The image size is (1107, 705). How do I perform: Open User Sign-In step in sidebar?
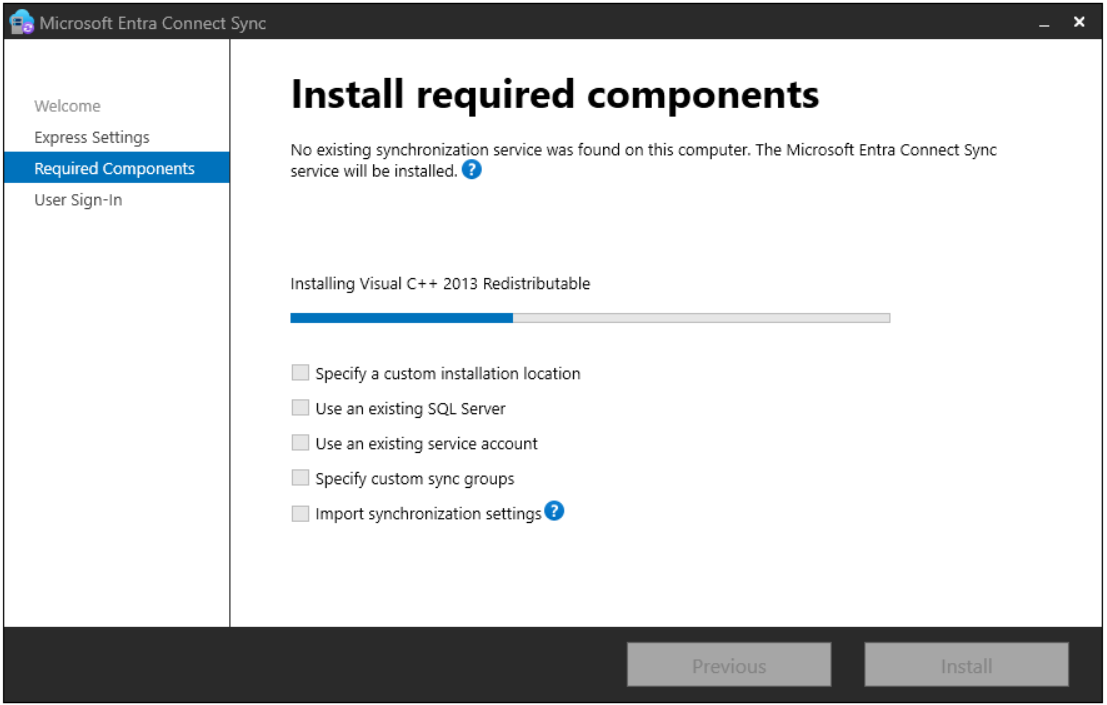click(x=78, y=200)
